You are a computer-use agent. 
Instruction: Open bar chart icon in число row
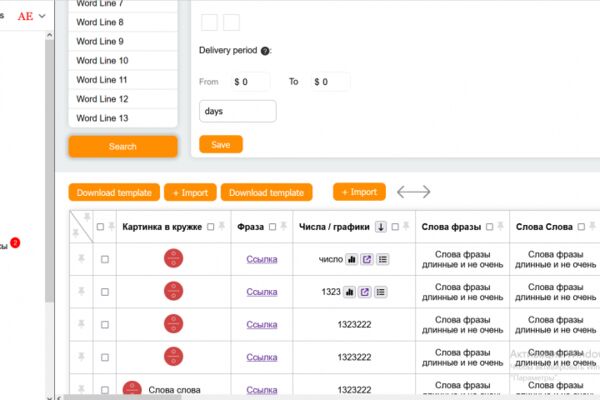click(x=351, y=260)
